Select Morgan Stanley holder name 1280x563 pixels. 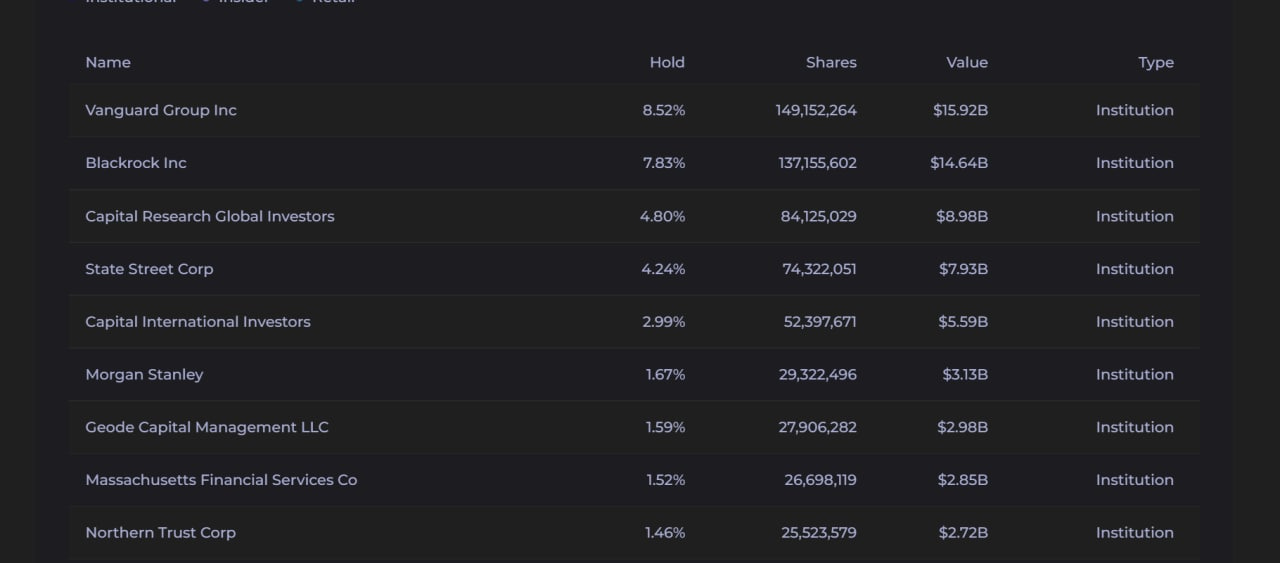144,374
